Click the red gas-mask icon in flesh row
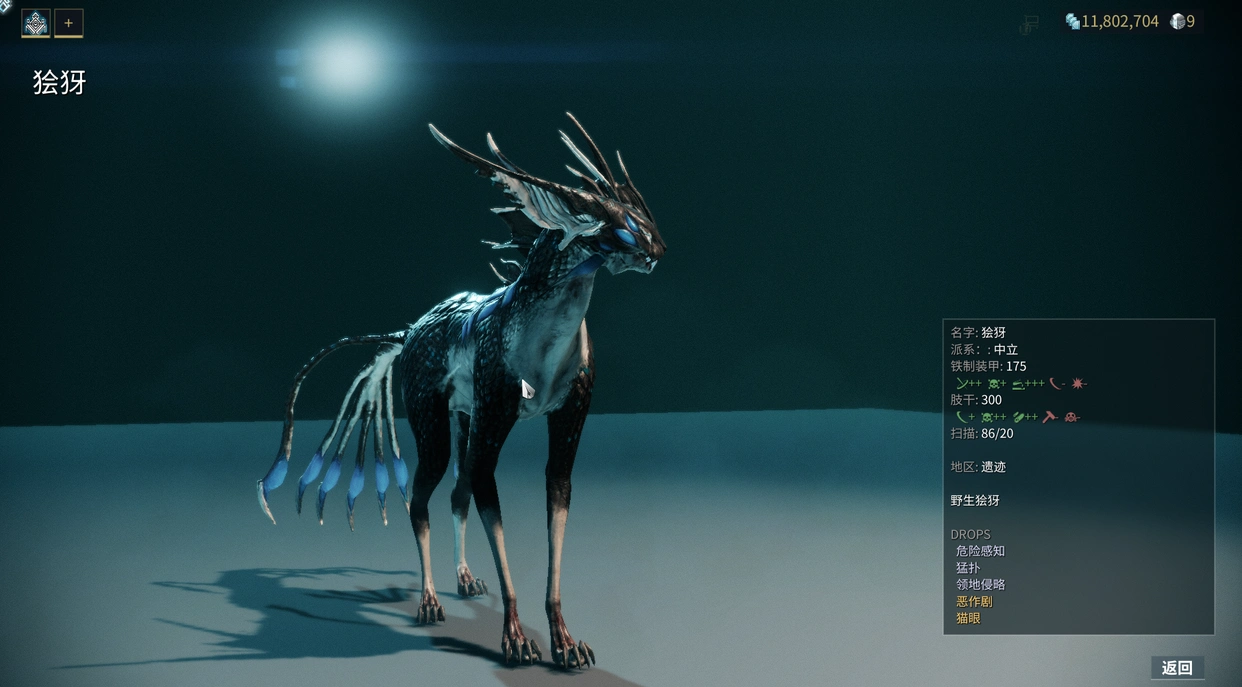The image size is (1242, 687). (x=1072, y=417)
